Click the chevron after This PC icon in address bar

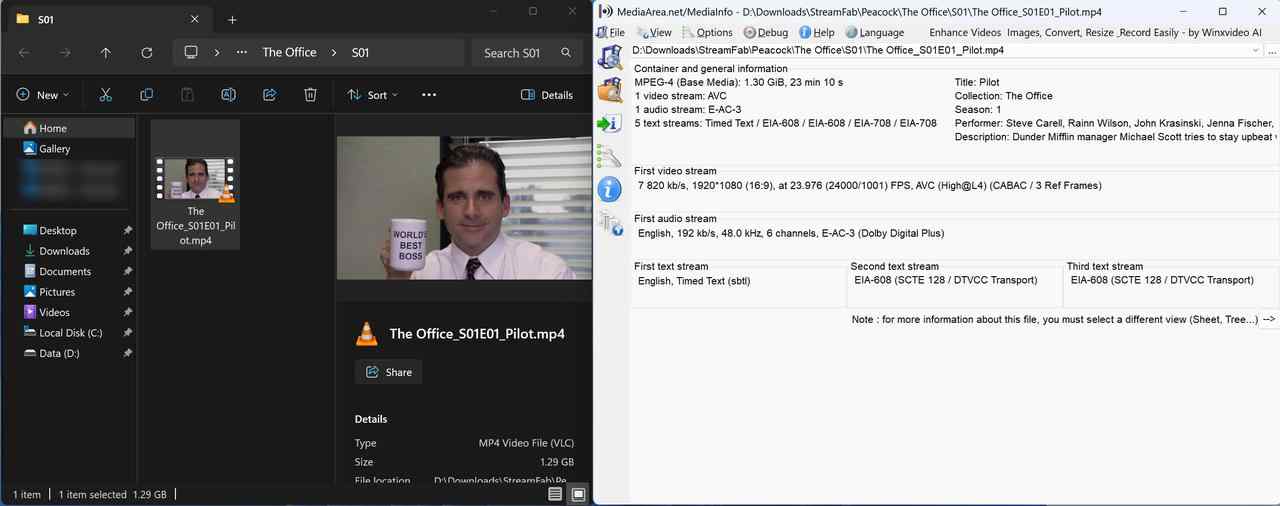[x=217, y=52]
